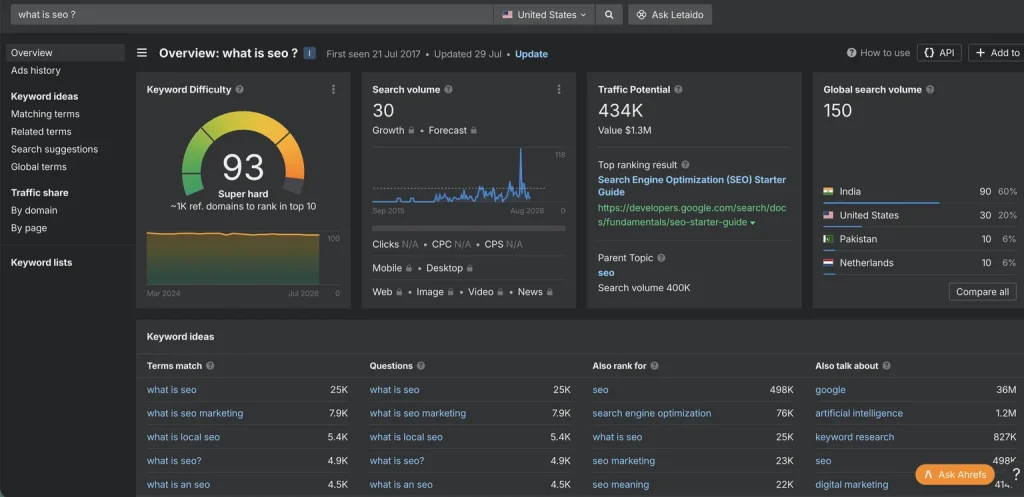Screen dimensions: 1024x497
Task: Click the Compare all button
Action: (982, 292)
